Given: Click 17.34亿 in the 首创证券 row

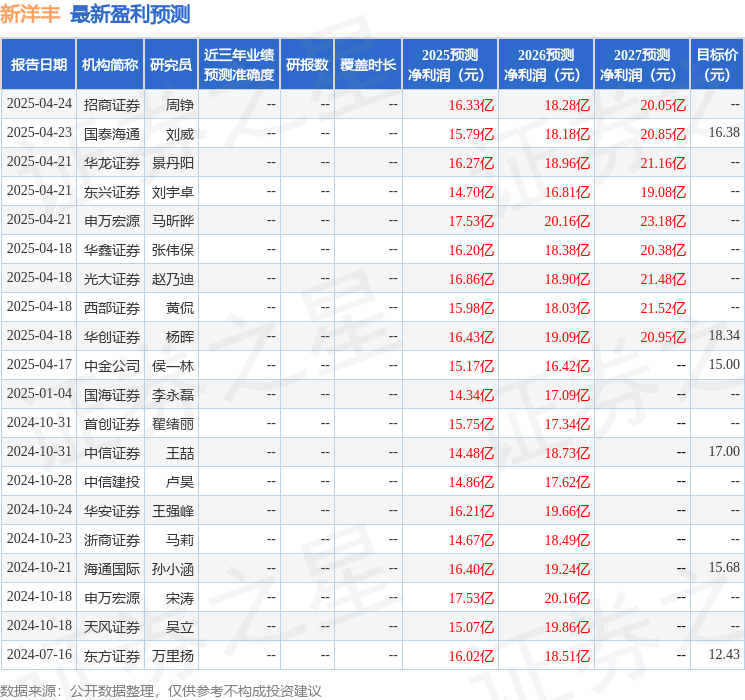Looking at the screenshot, I should 567,424.
